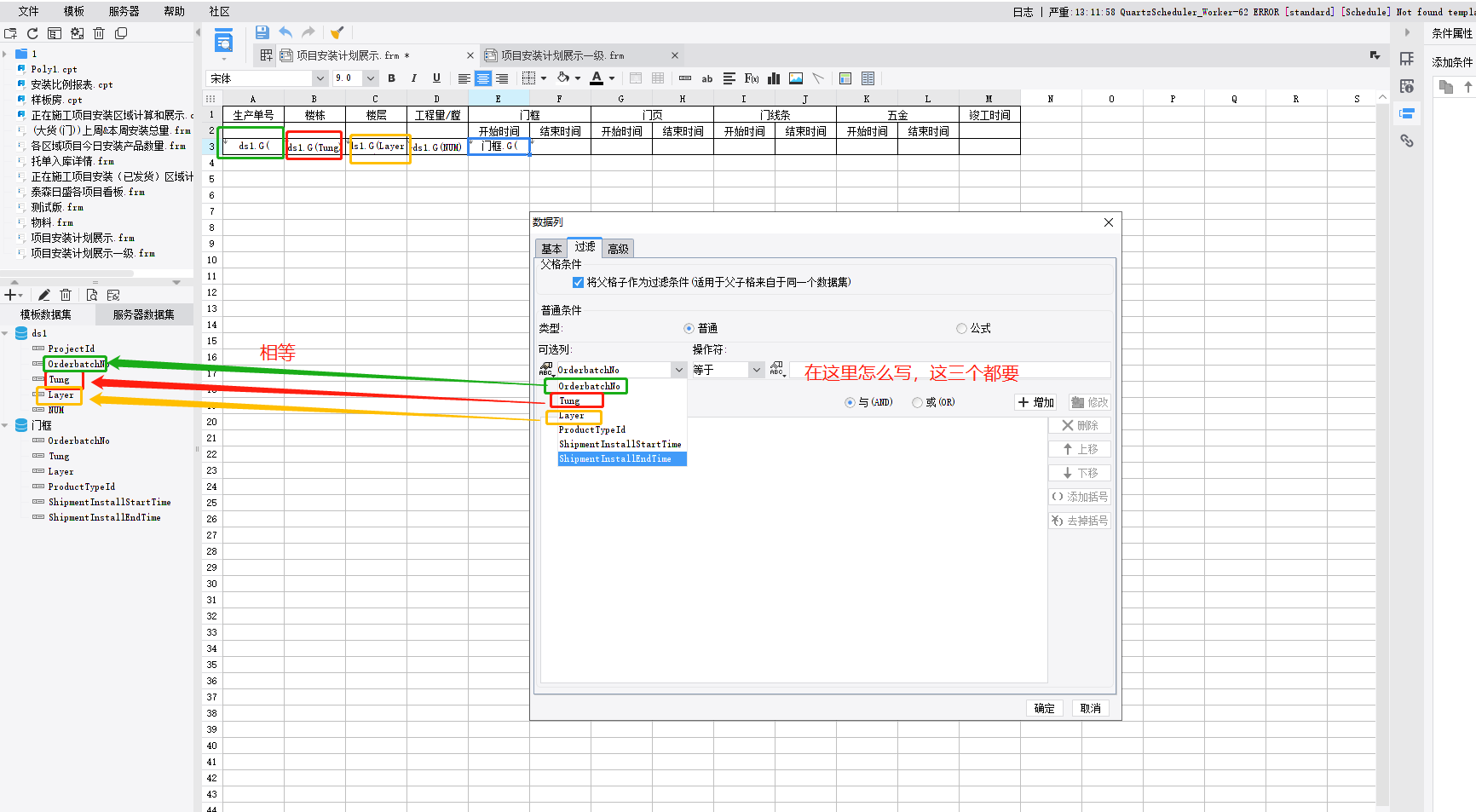Click the Save icon in the toolbar
The width and height of the screenshot is (1476, 812).
pos(262,32)
